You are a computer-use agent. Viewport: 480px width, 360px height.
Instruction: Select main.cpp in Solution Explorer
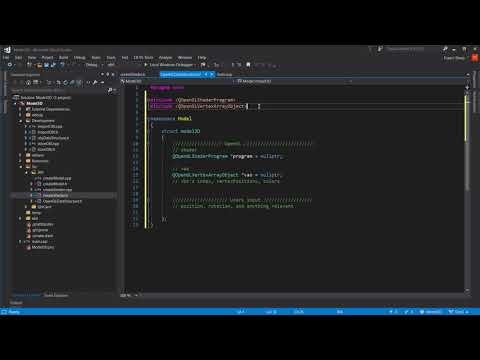click(40, 241)
